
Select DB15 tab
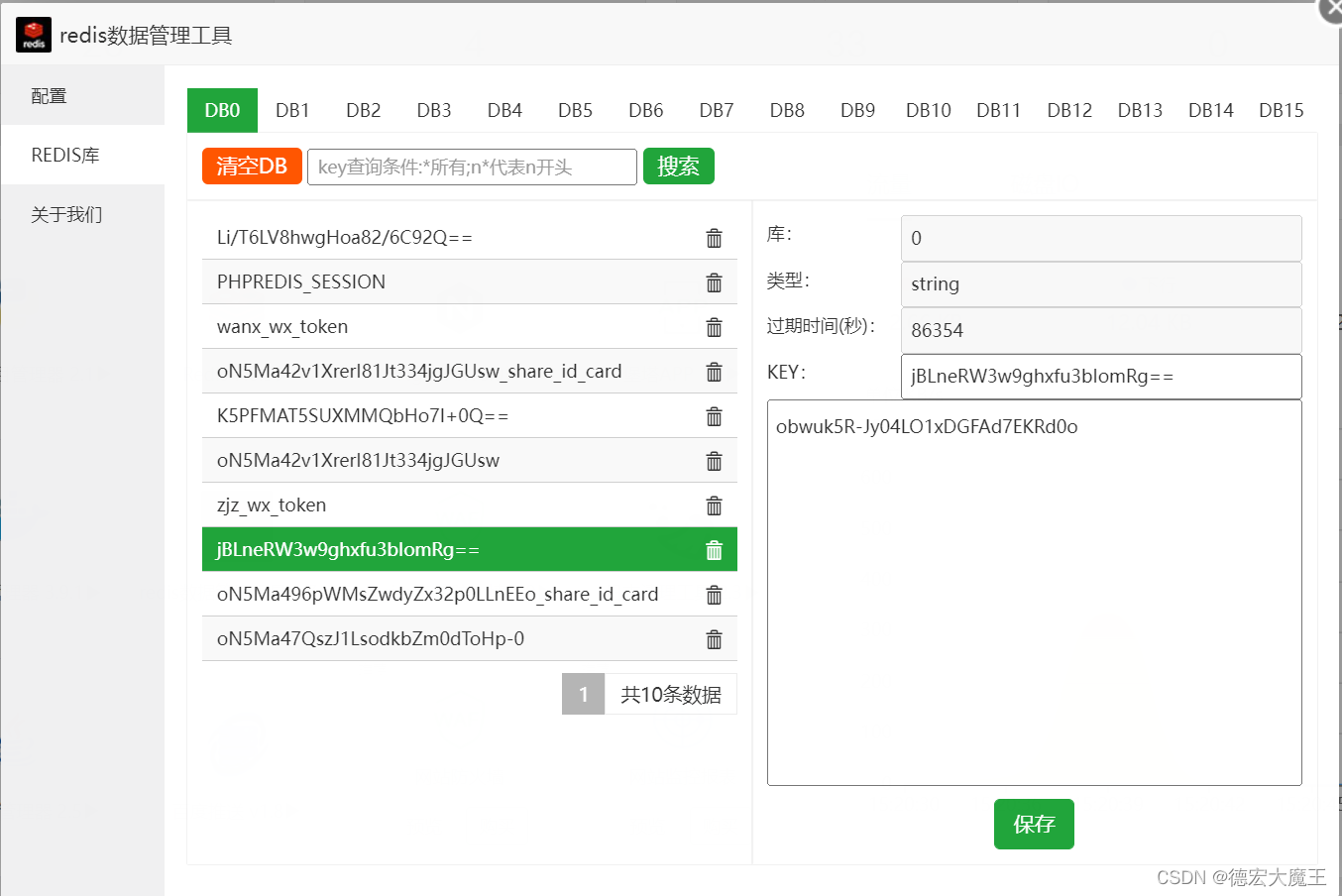pyautogui.click(x=1282, y=110)
